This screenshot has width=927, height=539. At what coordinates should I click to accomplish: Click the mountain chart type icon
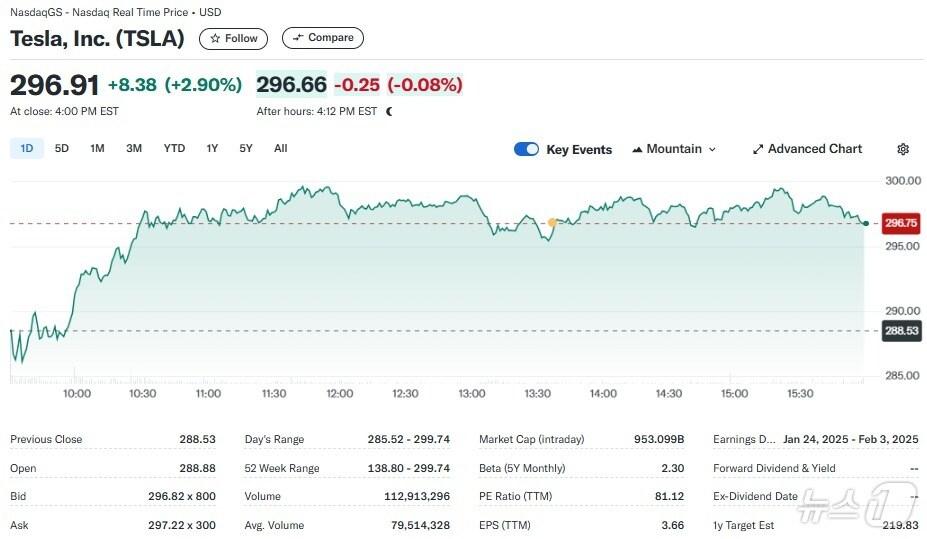[x=637, y=149]
